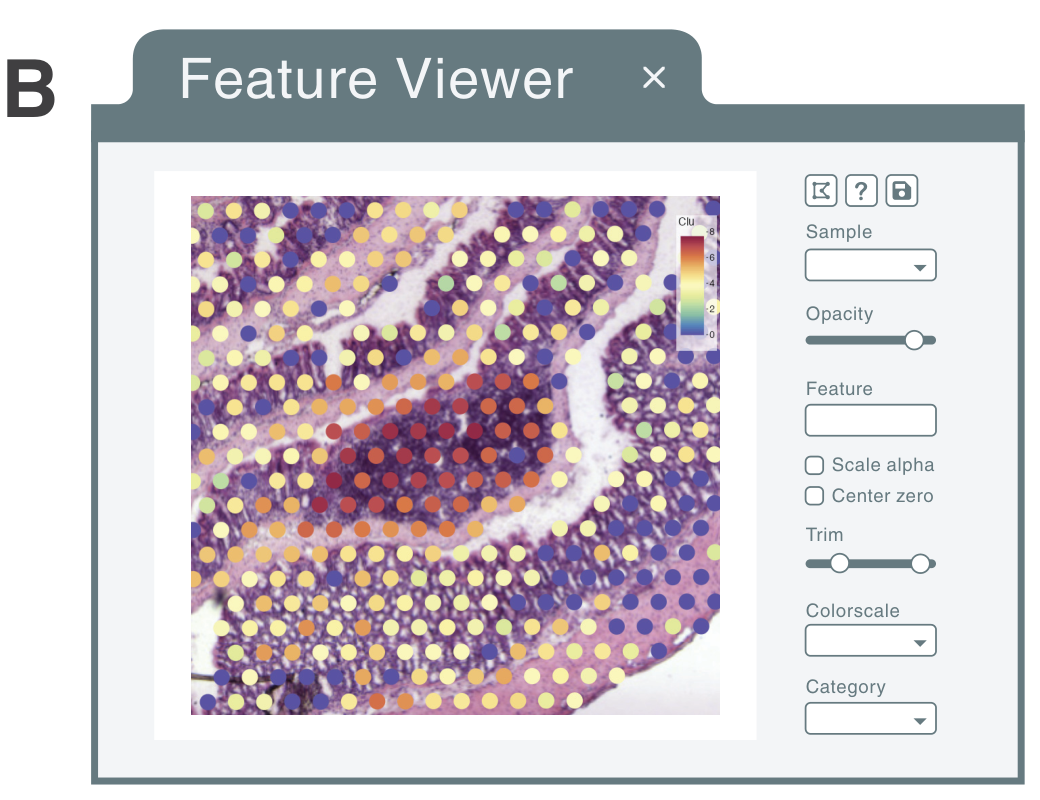Open the Sample dropdown

870,265
